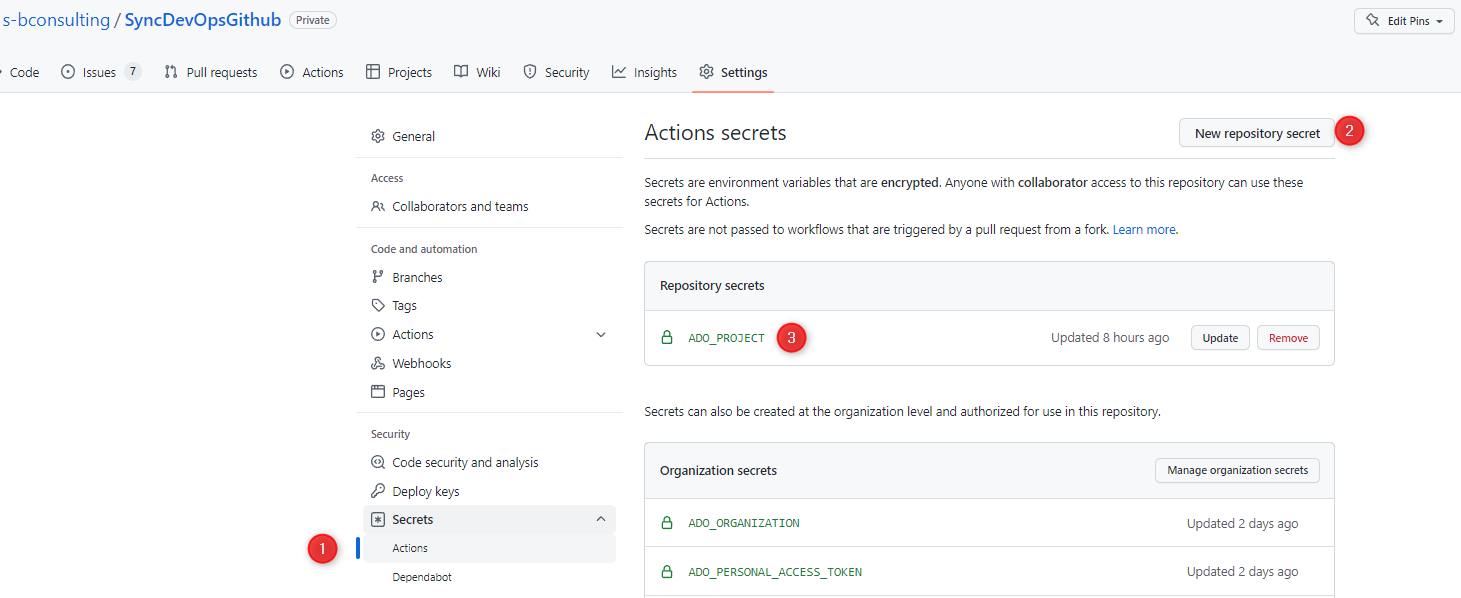Open the Edit Pins dropdown
Screen dimensions: 1461x598
pos(1403,20)
